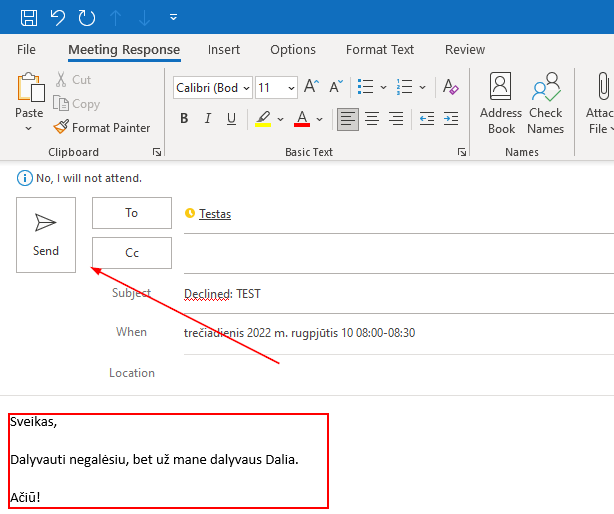Open Address Book
Viewport: 614px width, 514px height.
pyautogui.click(x=501, y=103)
